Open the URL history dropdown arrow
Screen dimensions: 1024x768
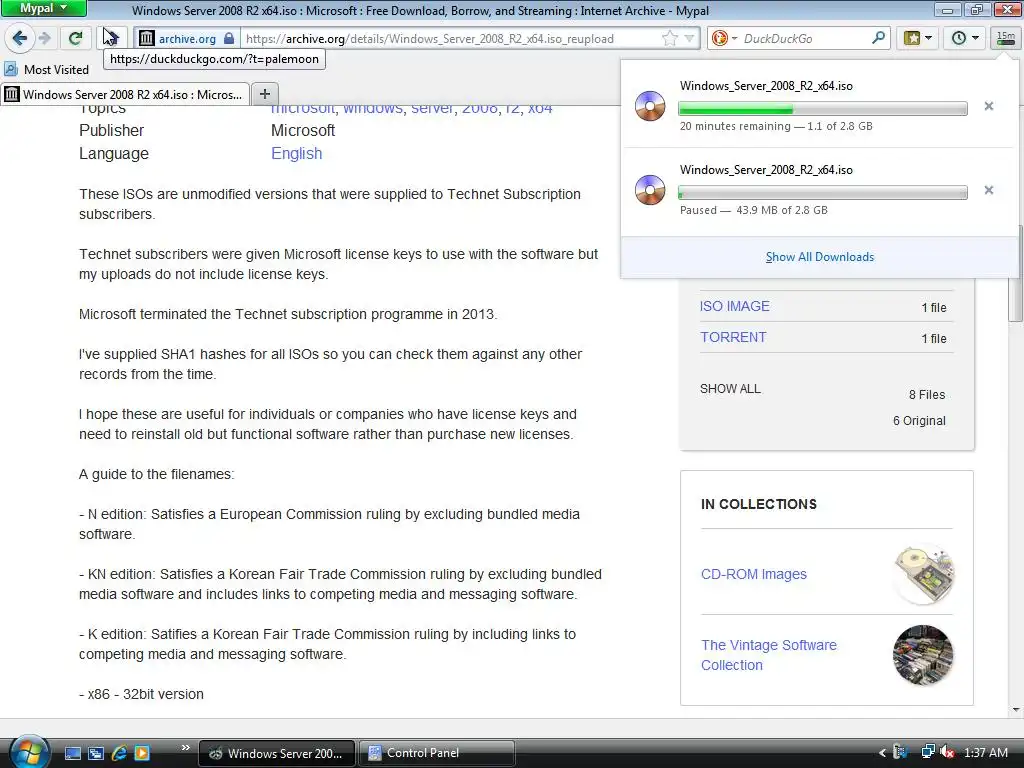(x=689, y=39)
